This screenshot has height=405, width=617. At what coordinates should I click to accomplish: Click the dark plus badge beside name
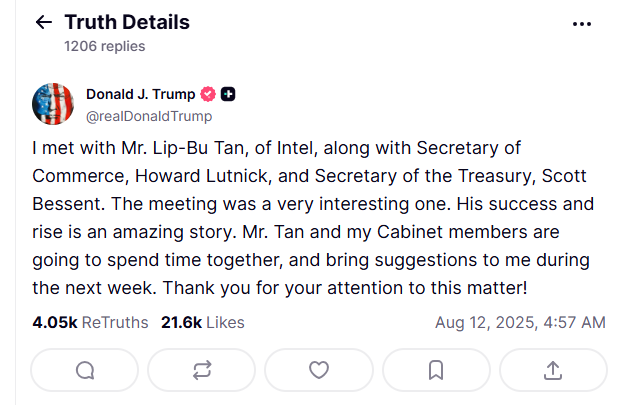[x=228, y=94]
